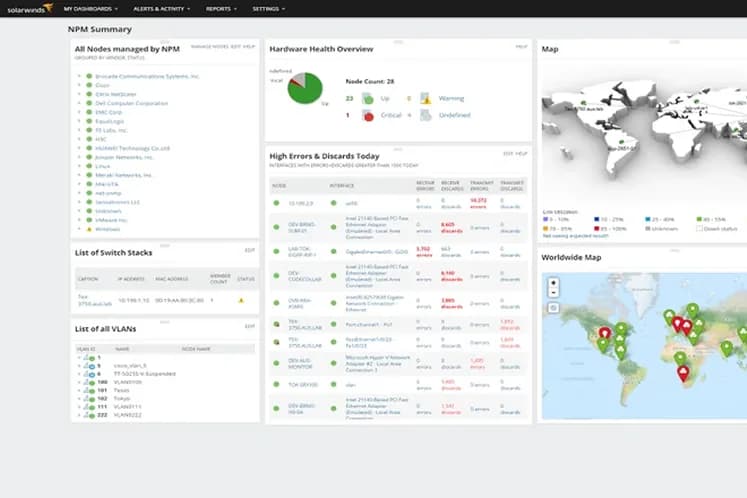Click Help in Hardware Health Overview panel
This screenshot has height=498, width=747.
coord(522,47)
